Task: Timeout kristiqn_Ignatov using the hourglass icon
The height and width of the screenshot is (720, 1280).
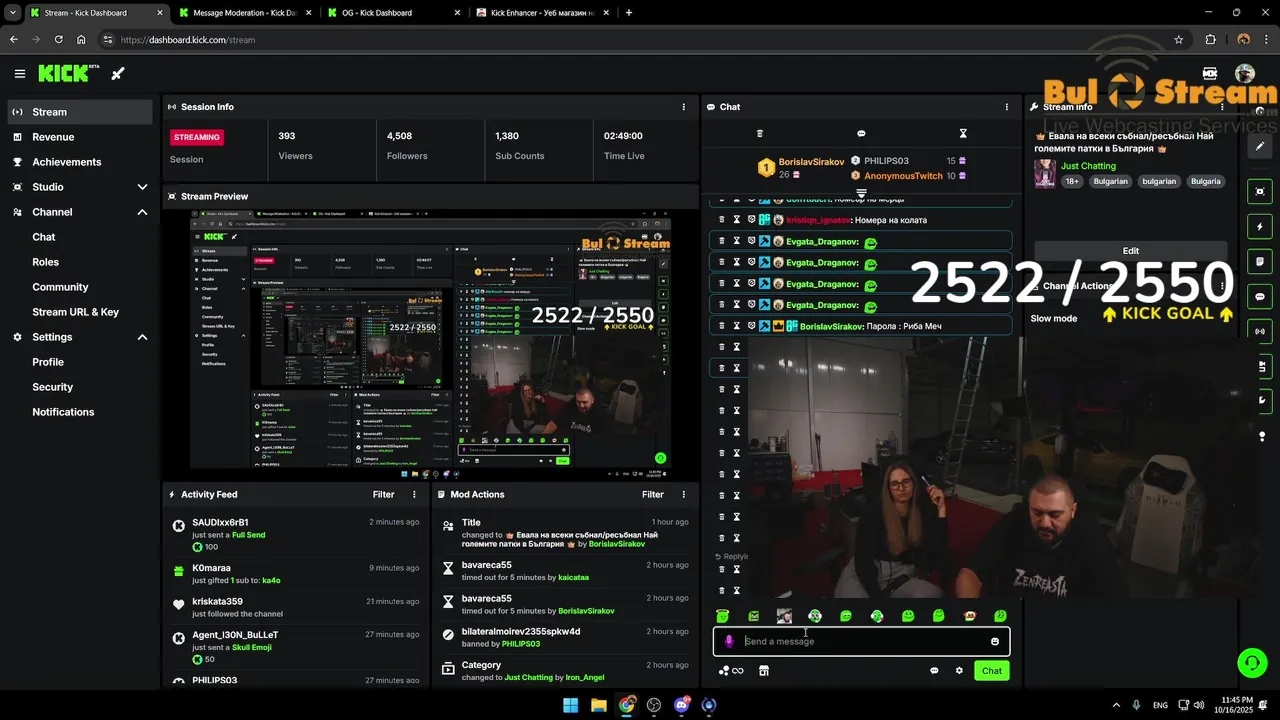Action: tap(736, 220)
